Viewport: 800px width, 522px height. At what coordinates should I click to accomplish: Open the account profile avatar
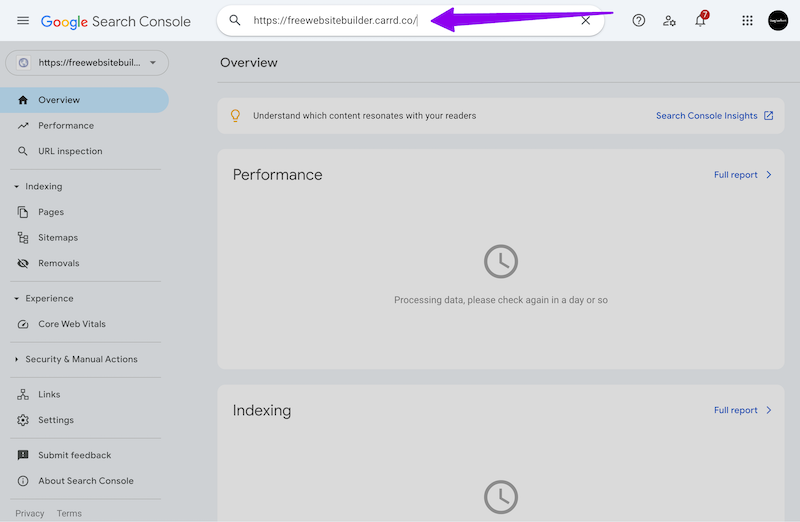tap(778, 20)
